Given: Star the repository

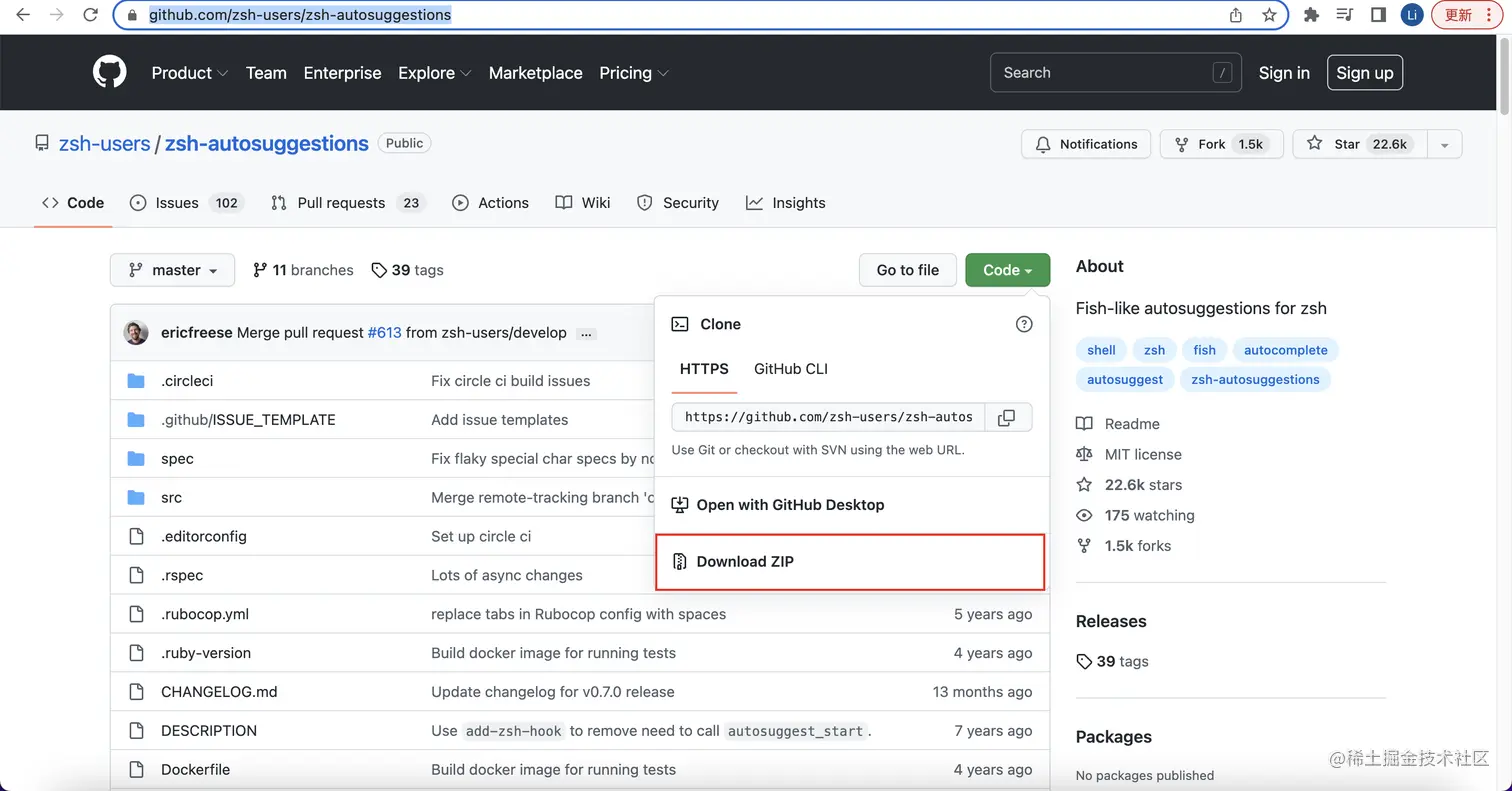Looking at the screenshot, I should 1360,144.
